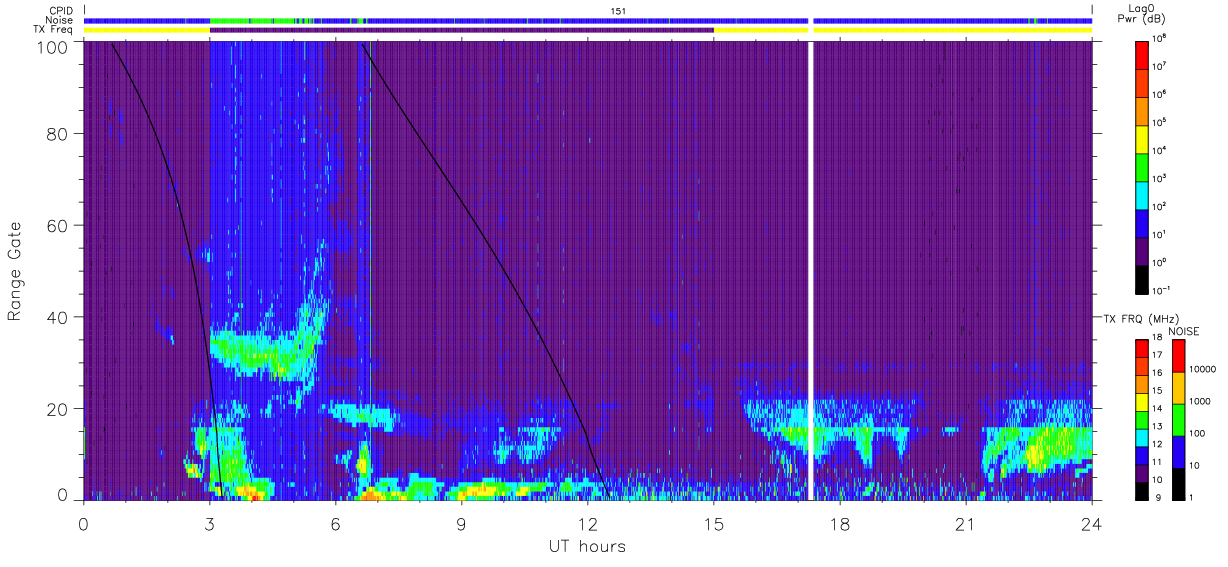Click the 20 tick on Range Gate axis
This screenshot has width=1228, height=567.
[57, 409]
